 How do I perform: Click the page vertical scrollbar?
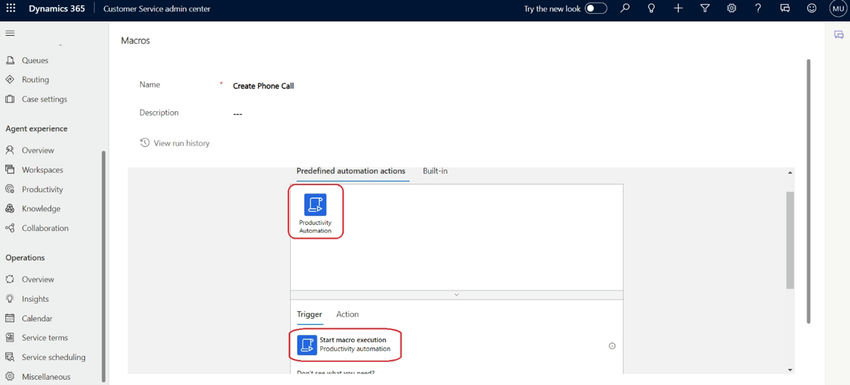point(809,191)
